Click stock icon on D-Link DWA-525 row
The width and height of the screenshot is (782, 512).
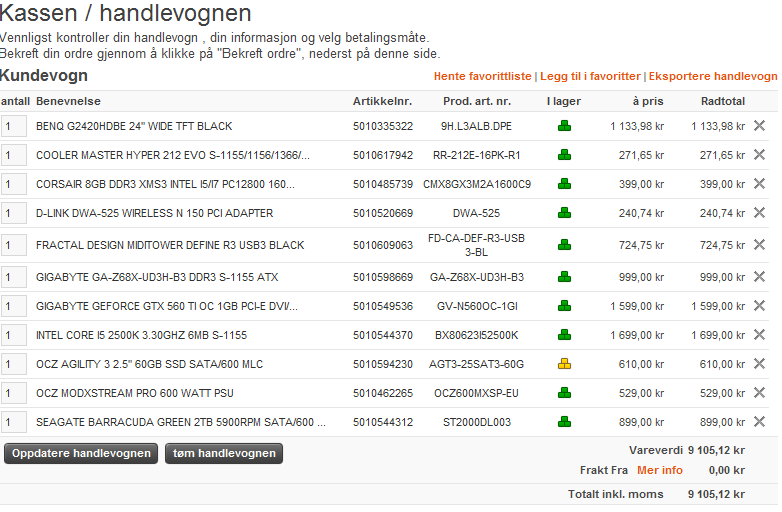tap(564, 212)
